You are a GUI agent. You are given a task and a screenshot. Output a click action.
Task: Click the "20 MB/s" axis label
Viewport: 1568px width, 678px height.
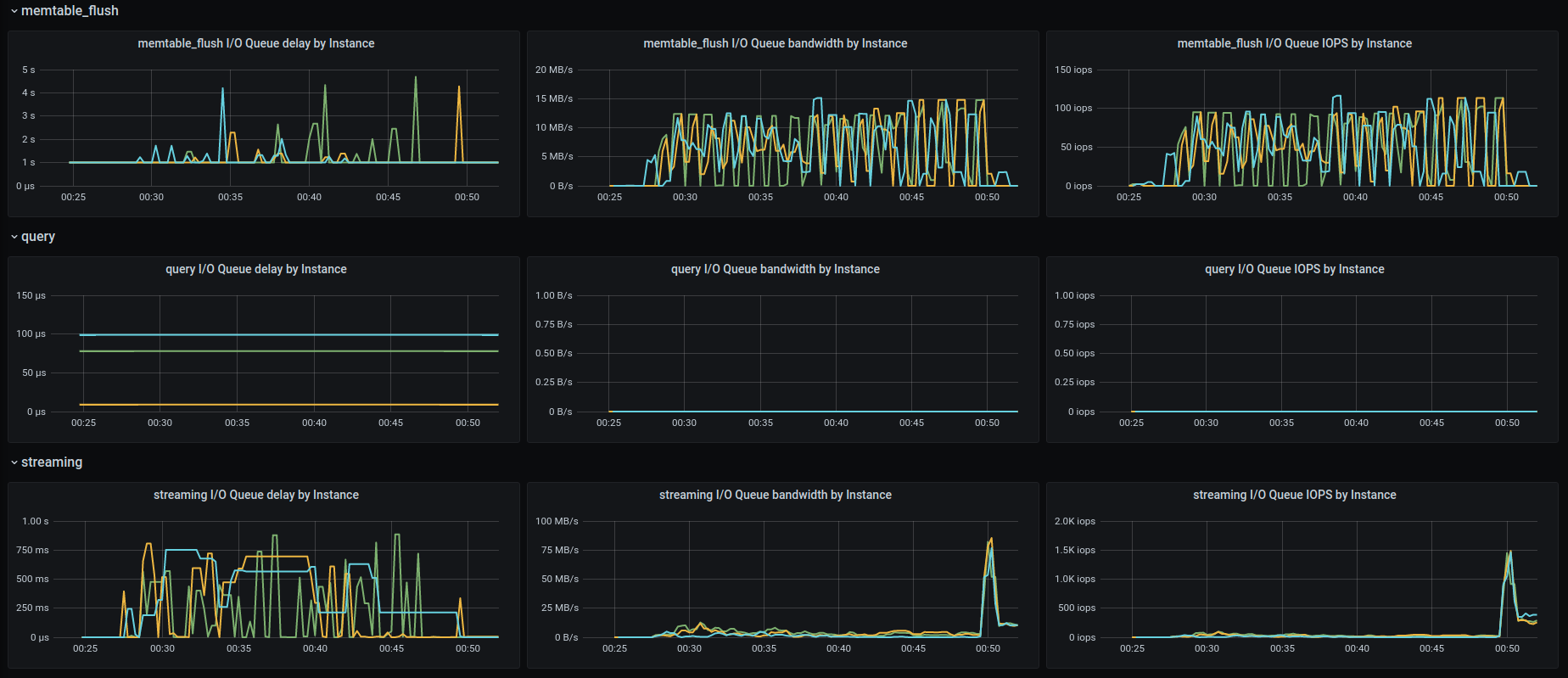(x=554, y=70)
